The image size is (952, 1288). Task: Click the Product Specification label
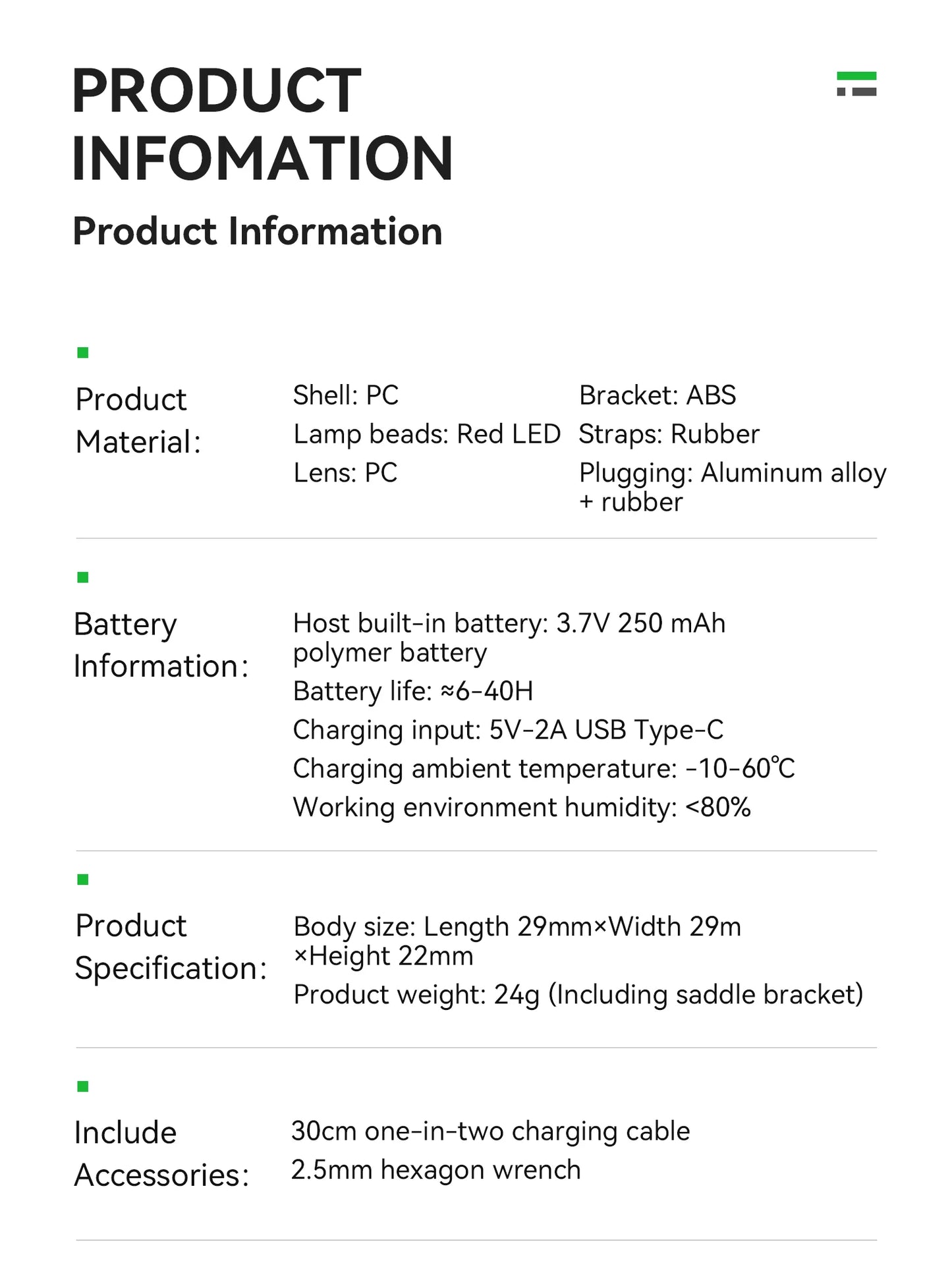[x=171, y=947]
